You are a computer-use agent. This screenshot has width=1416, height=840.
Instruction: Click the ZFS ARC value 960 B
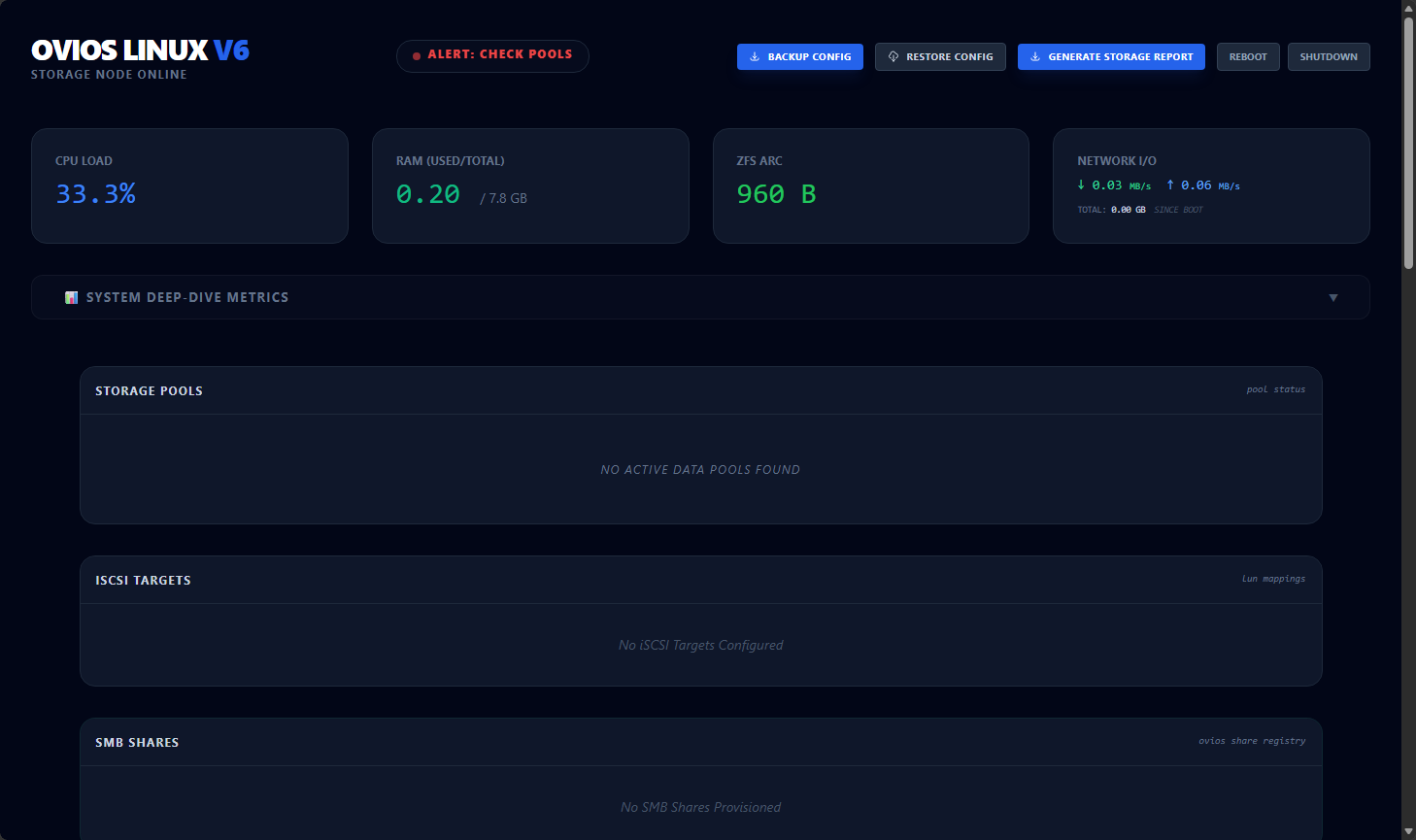pos(776,194)
